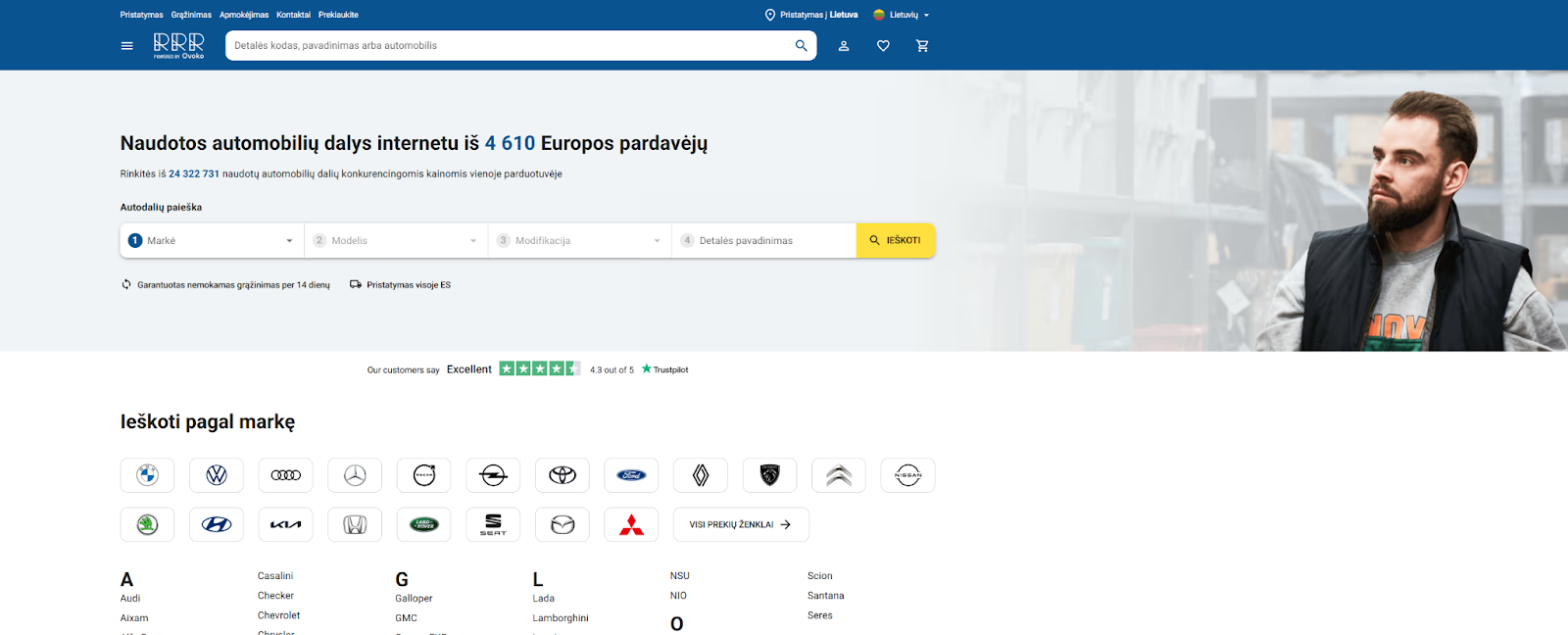
Task: Select the Škoda brand logo
Action: pos(147,524)
